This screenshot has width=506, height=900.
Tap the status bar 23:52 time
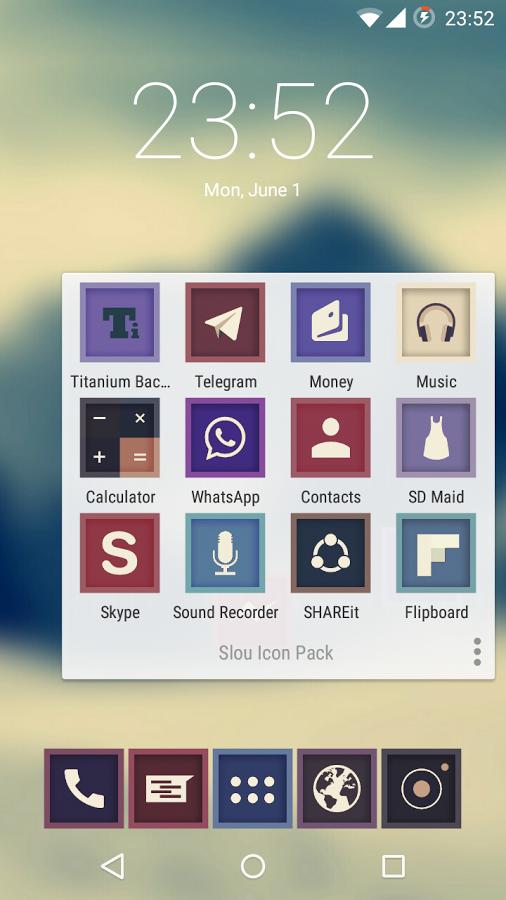(469, 18)
